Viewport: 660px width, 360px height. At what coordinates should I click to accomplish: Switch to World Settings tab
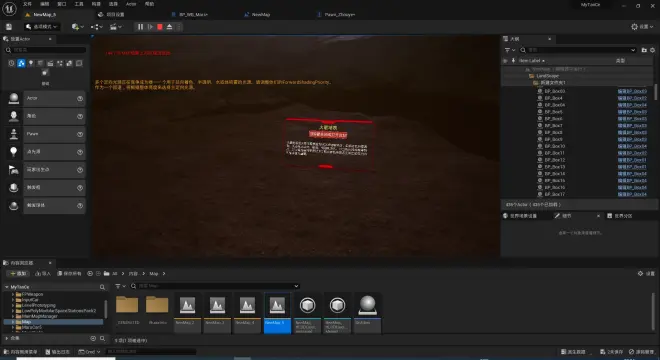pyautogui.click(x=523, y=216)
